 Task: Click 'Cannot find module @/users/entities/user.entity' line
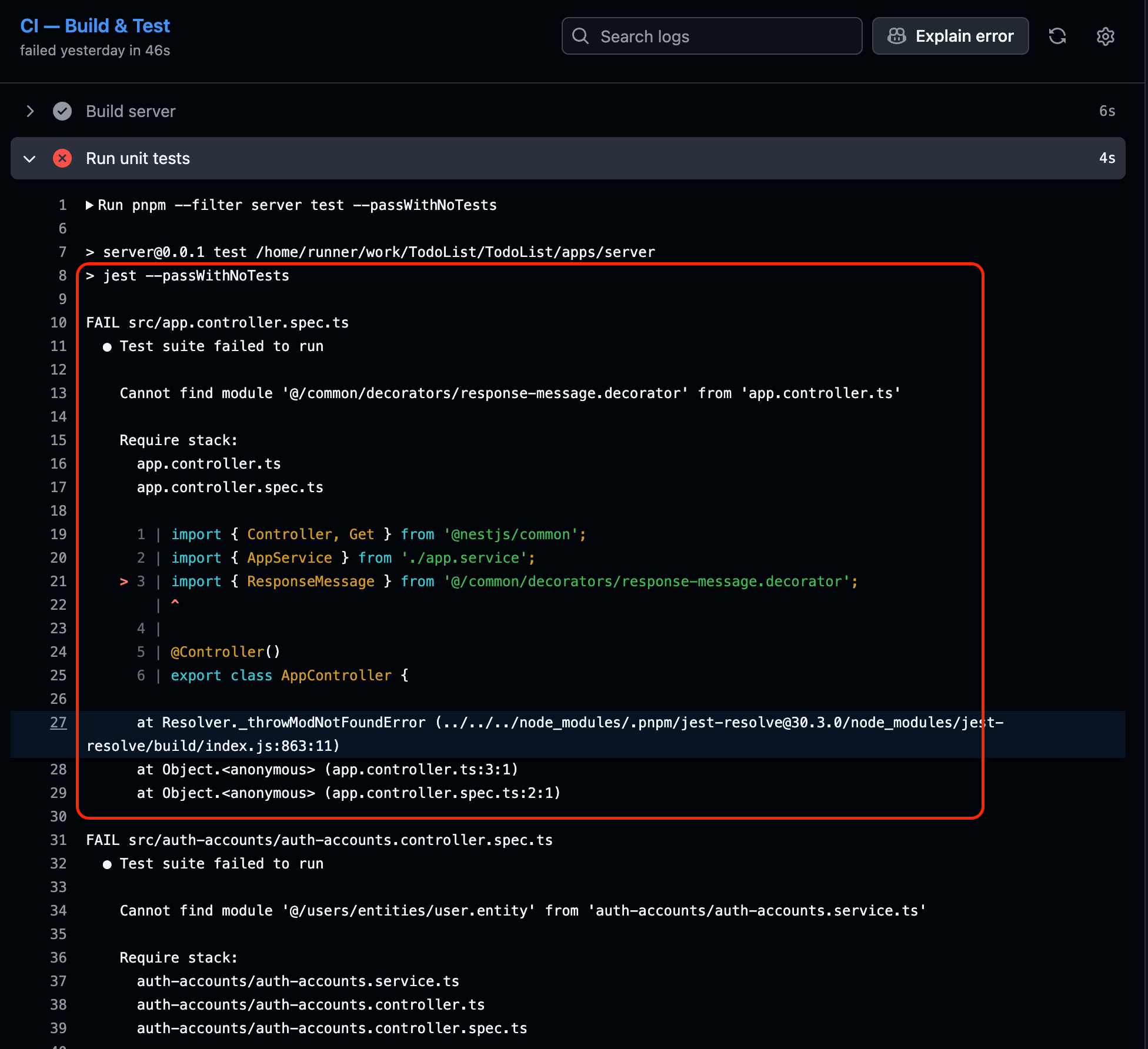click(x=523, y=911)
